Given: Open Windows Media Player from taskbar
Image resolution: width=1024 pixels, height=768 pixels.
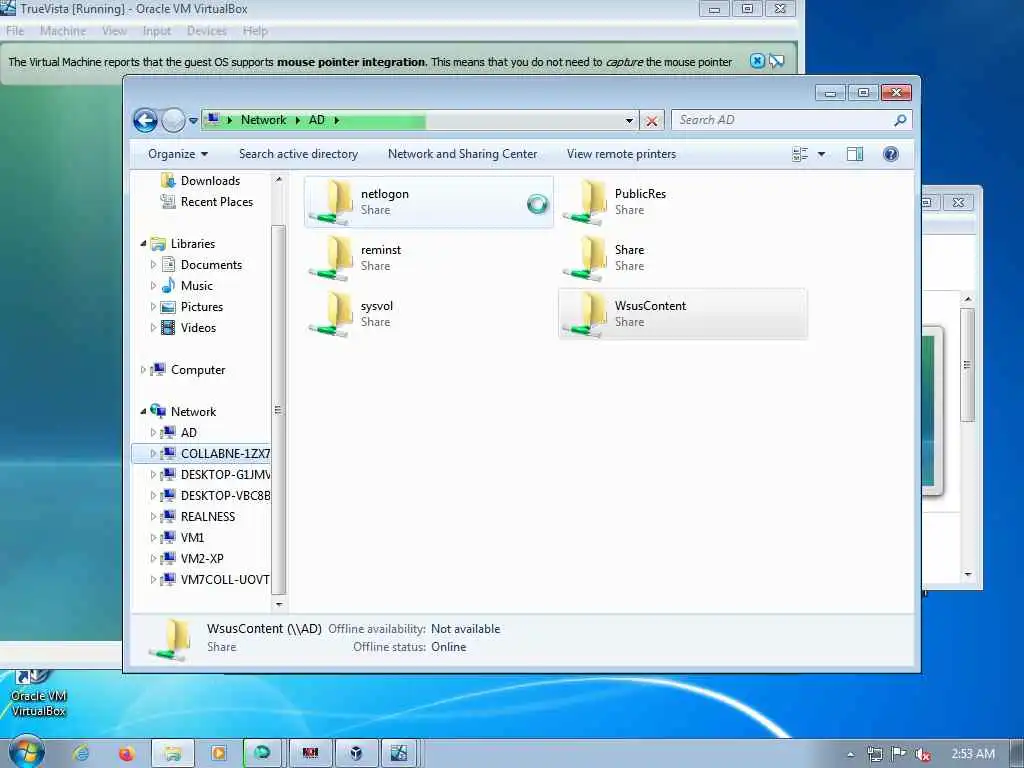Looking at the screenshot, I should point(218,754).
